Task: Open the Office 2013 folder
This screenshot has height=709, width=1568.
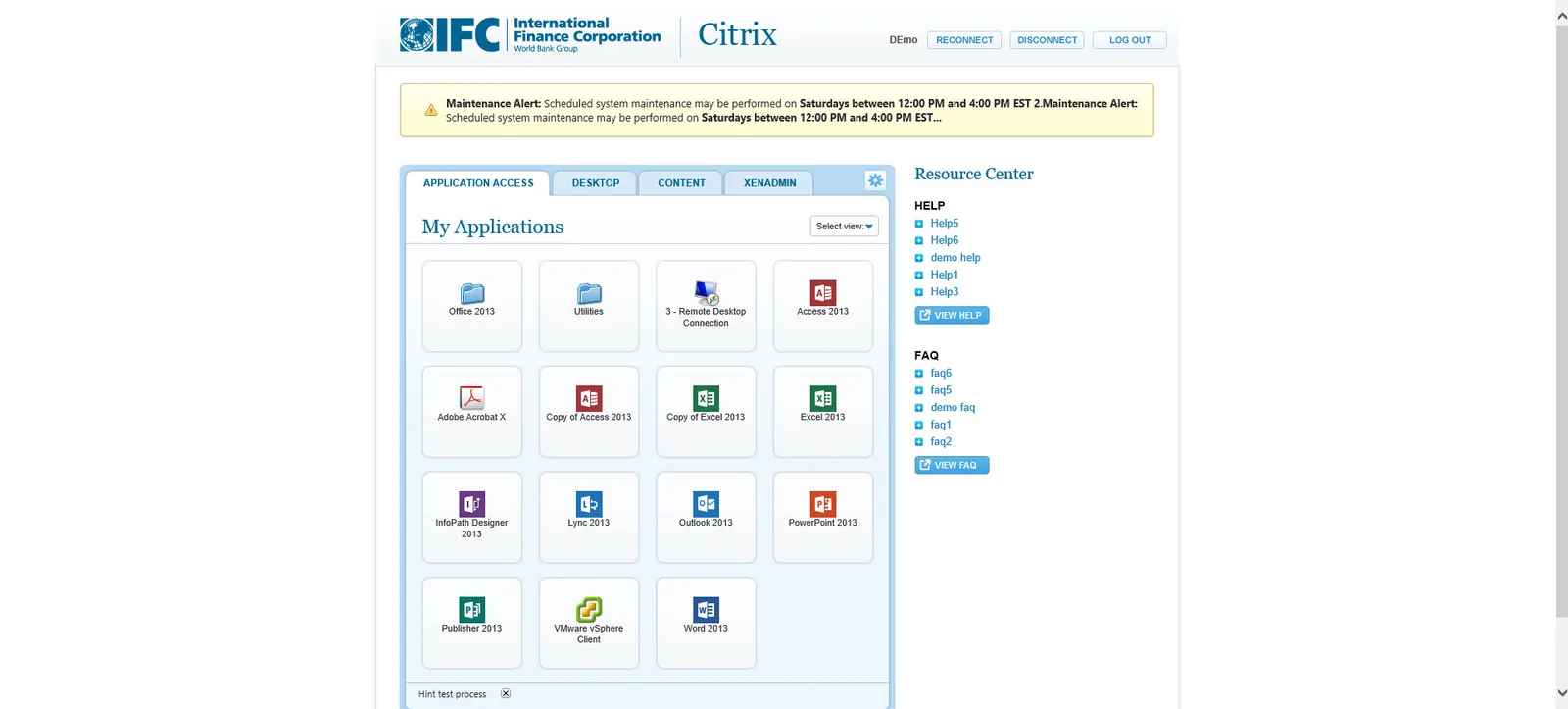Action: (471, 306)
